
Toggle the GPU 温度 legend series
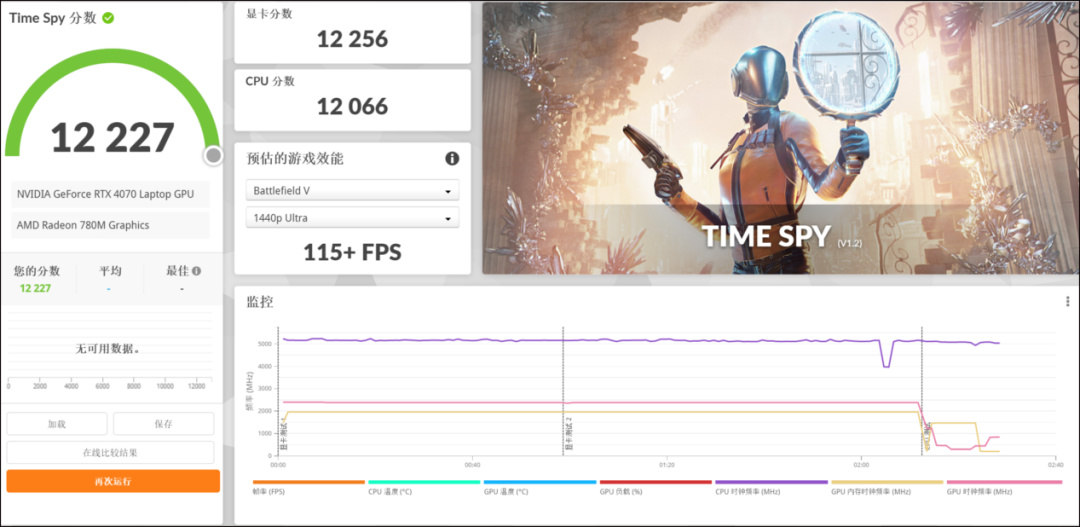pyautogui.click(x=540, y=488)
